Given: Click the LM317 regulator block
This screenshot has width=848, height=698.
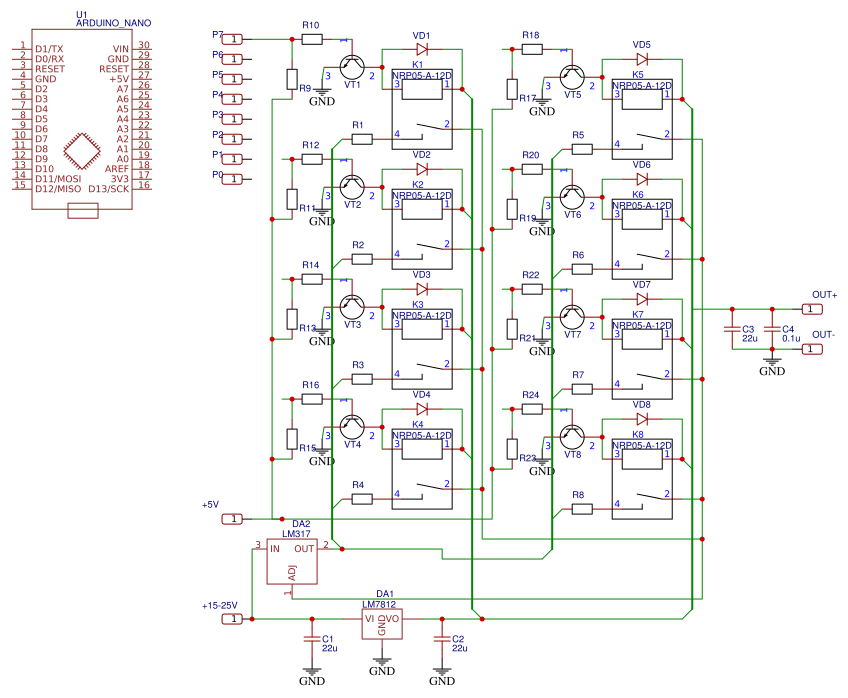Looking at the screenshot, I should tap(292, 562).
